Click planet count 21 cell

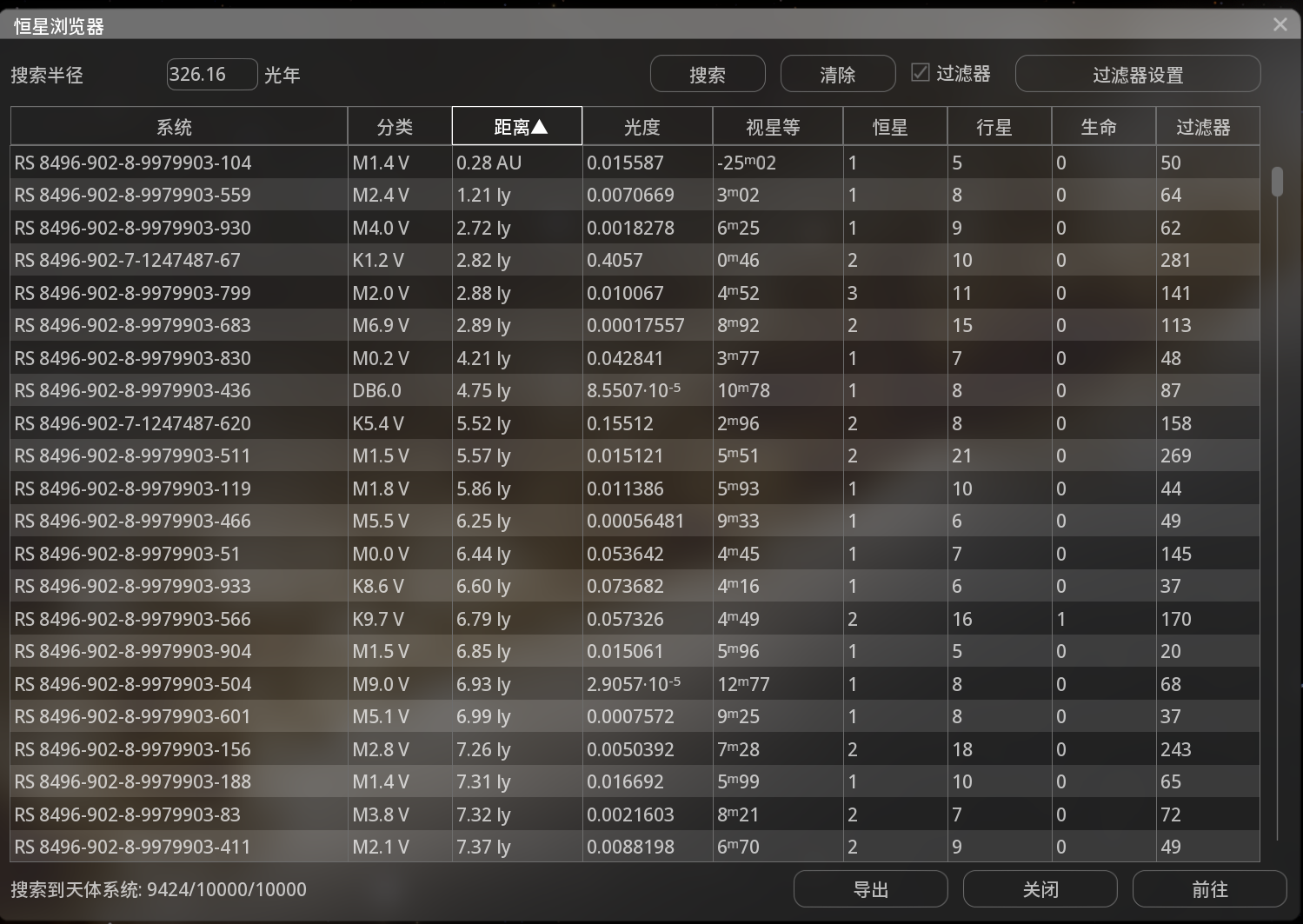[x=1000, y=455]
